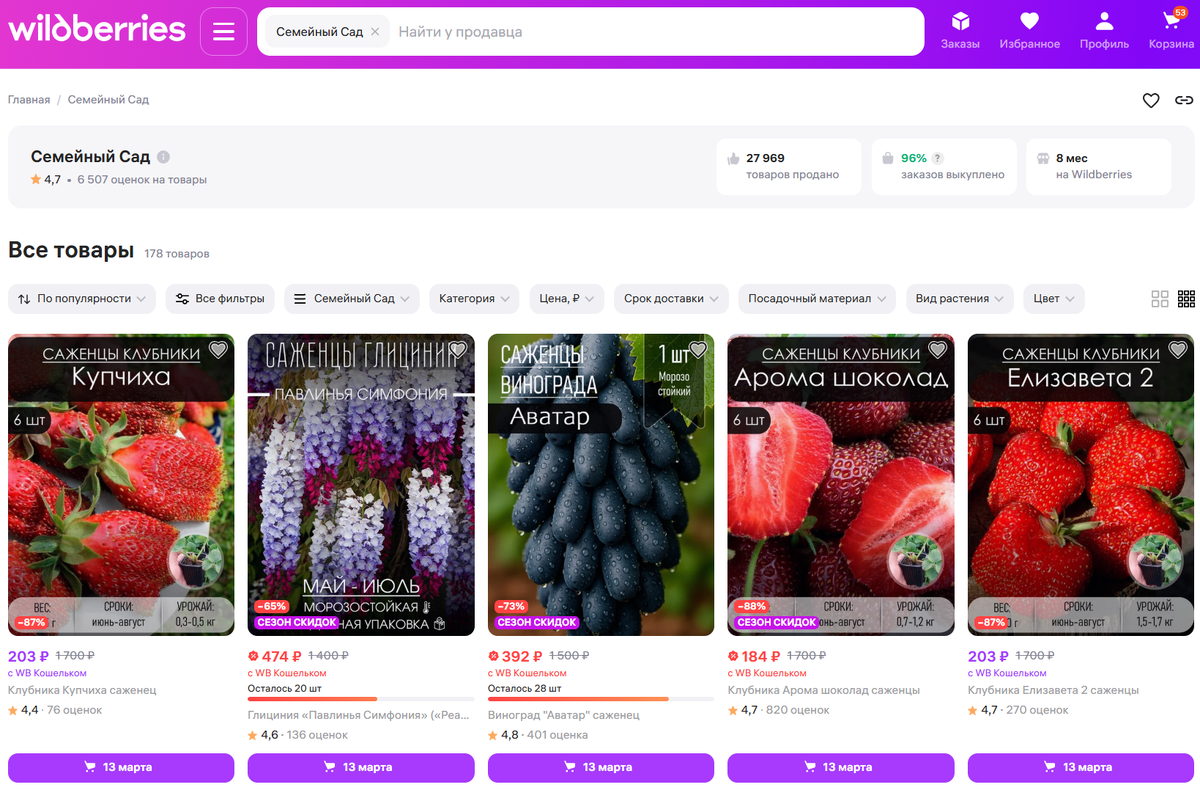Open the Все фильтры panel
Viewport: 1200px width, 790px height.
[220, 298]
